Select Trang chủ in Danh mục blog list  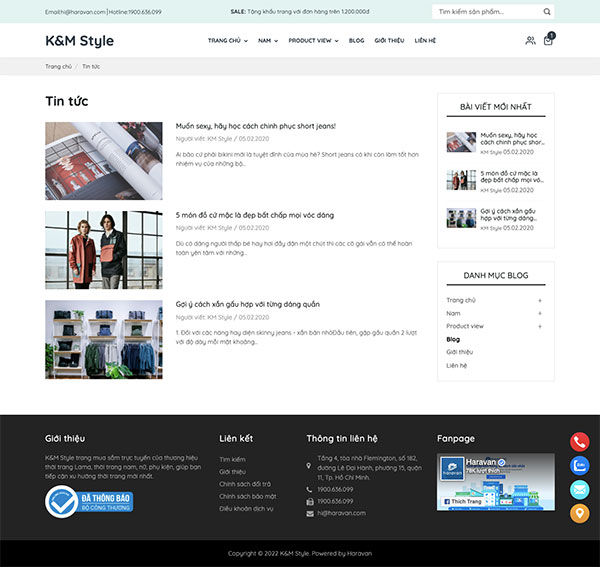(461, 300)
